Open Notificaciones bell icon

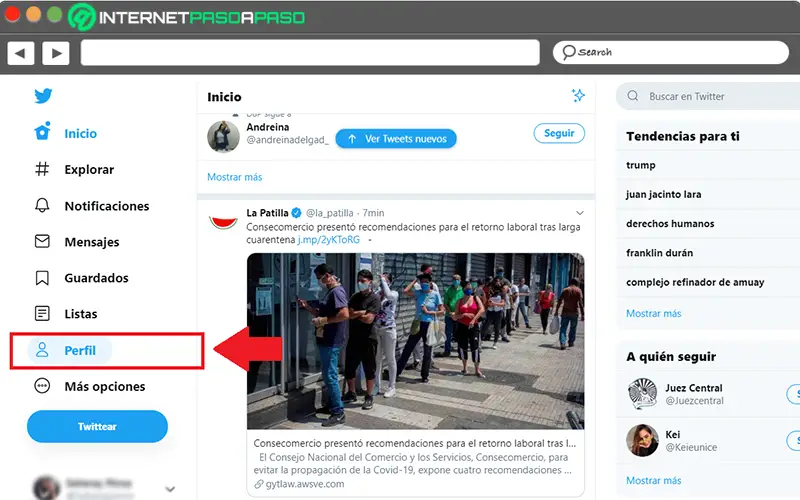(42, 205)
